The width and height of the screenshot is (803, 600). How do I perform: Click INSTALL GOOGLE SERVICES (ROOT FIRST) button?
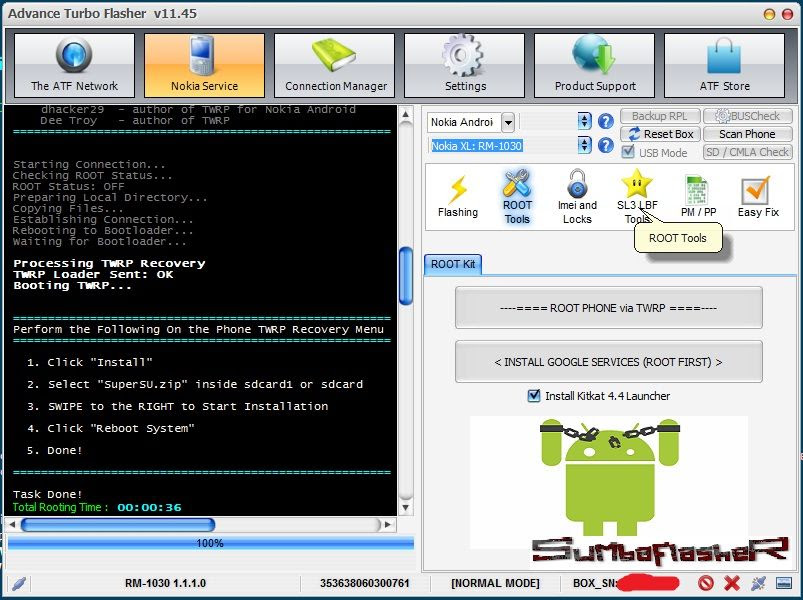[608, 362]
